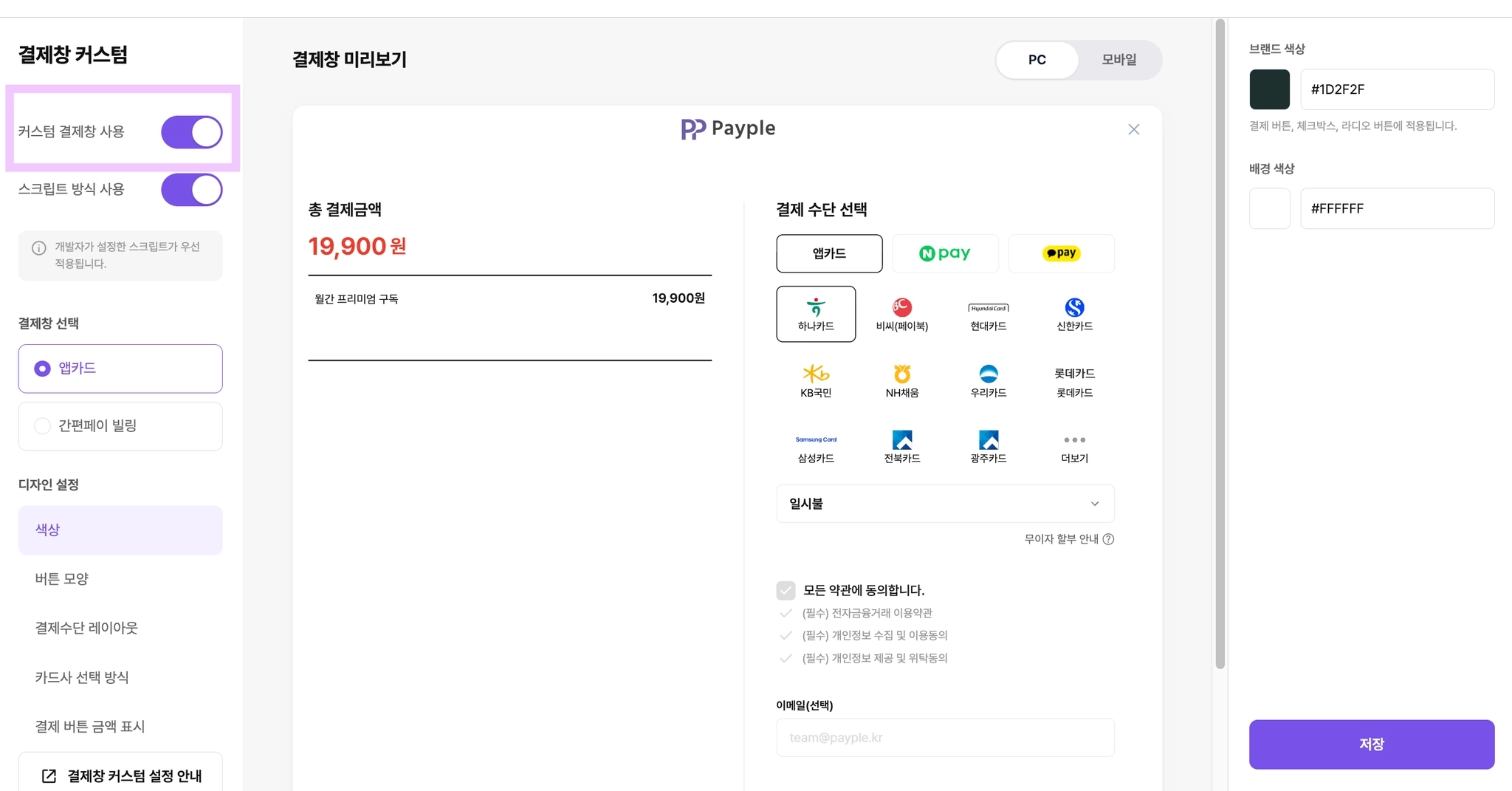The height and width of the screenshot is (791, 1512).
Task: Select the 하나카드 card icon
Action: coord(816,314)
